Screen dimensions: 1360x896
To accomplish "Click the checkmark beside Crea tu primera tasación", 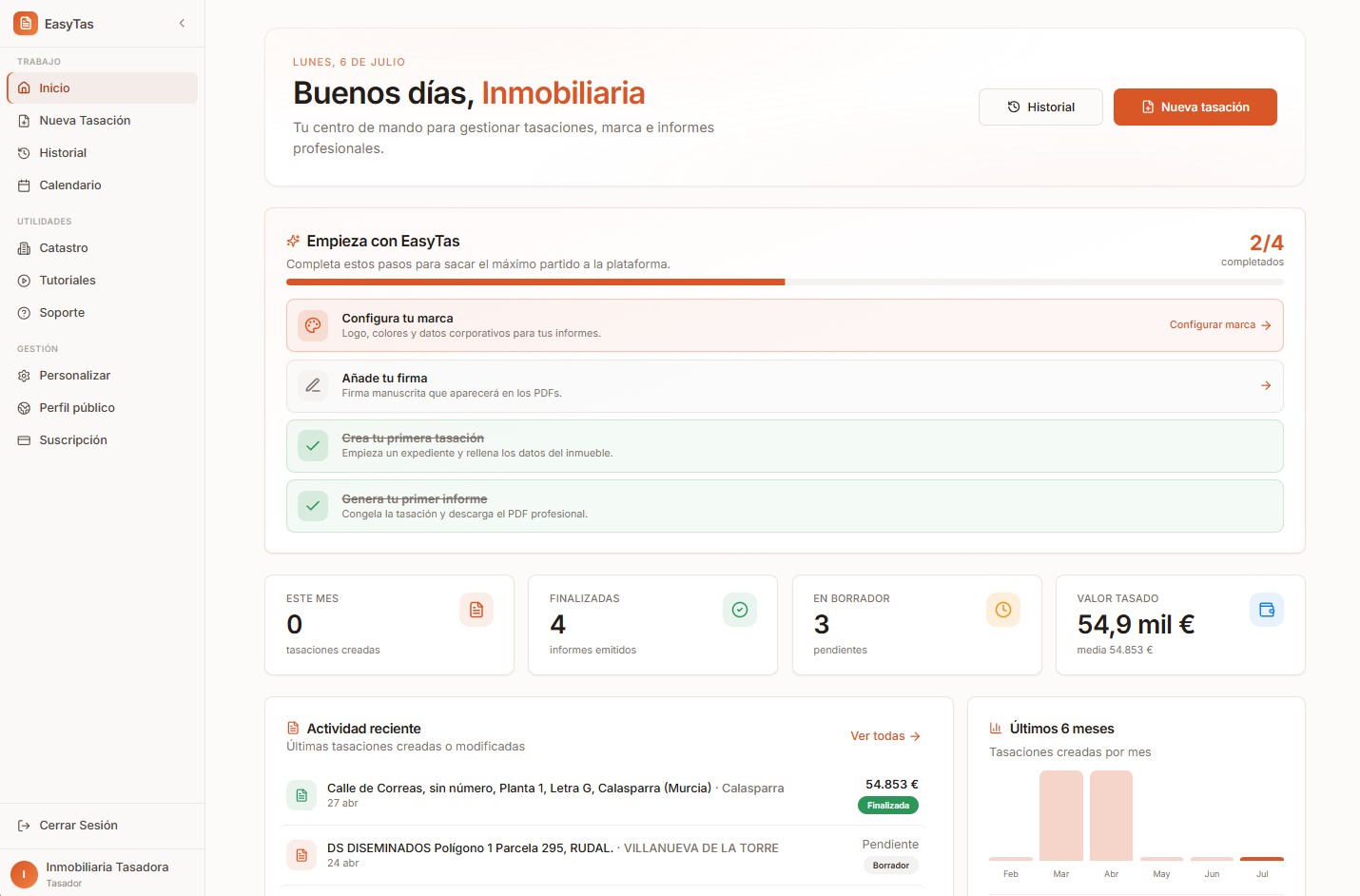I will [x=313, y=446].
